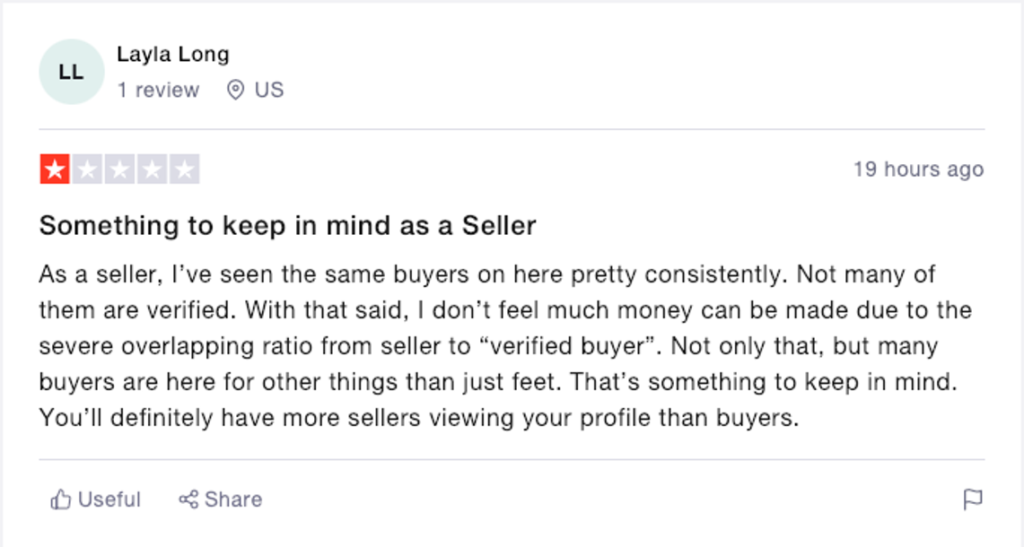Click the '1 review' count text
This screenshot has width=1024, height=547.
coord(158,90)
